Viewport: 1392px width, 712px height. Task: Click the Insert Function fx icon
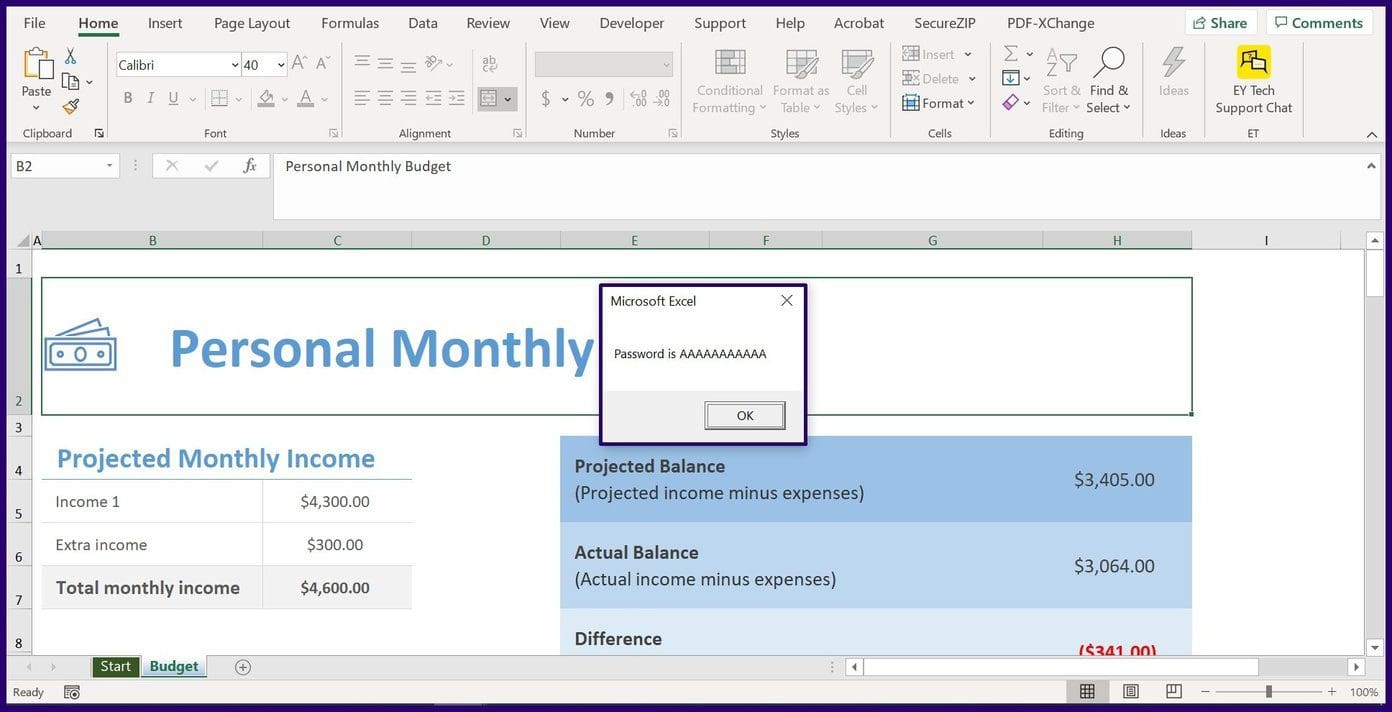click(250, 166)
